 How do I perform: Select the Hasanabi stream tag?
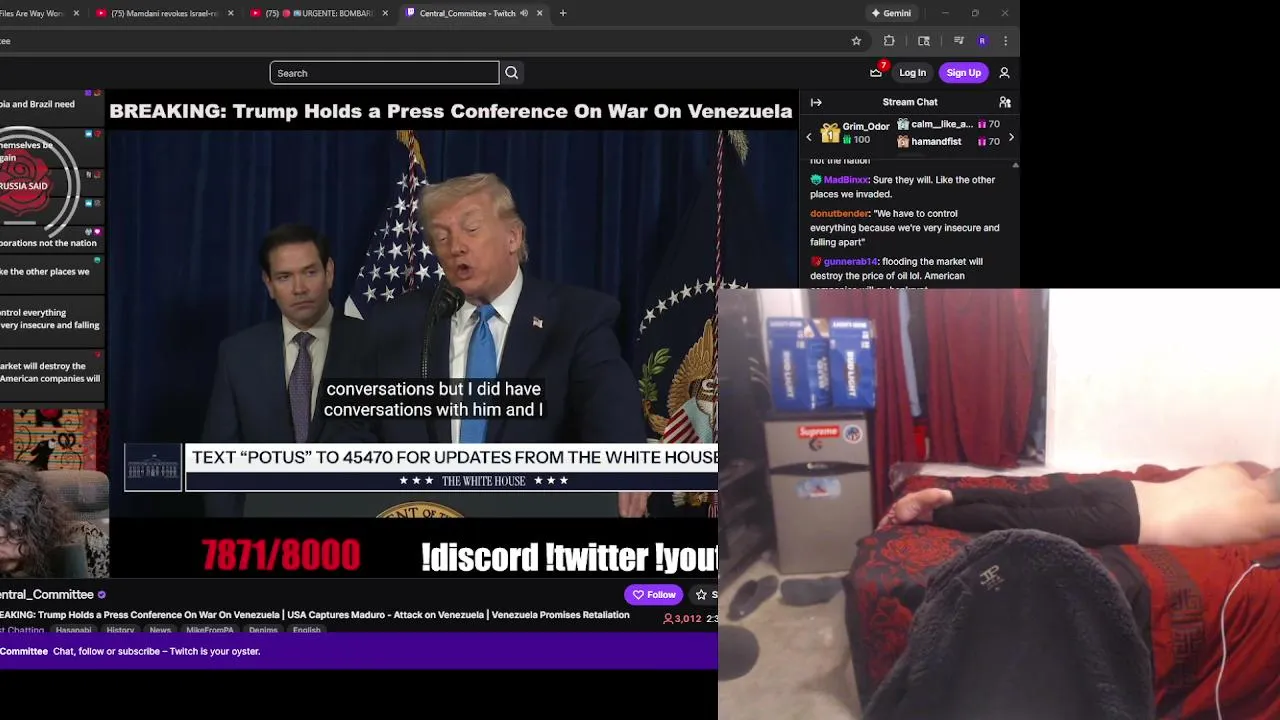pos(73,630)
